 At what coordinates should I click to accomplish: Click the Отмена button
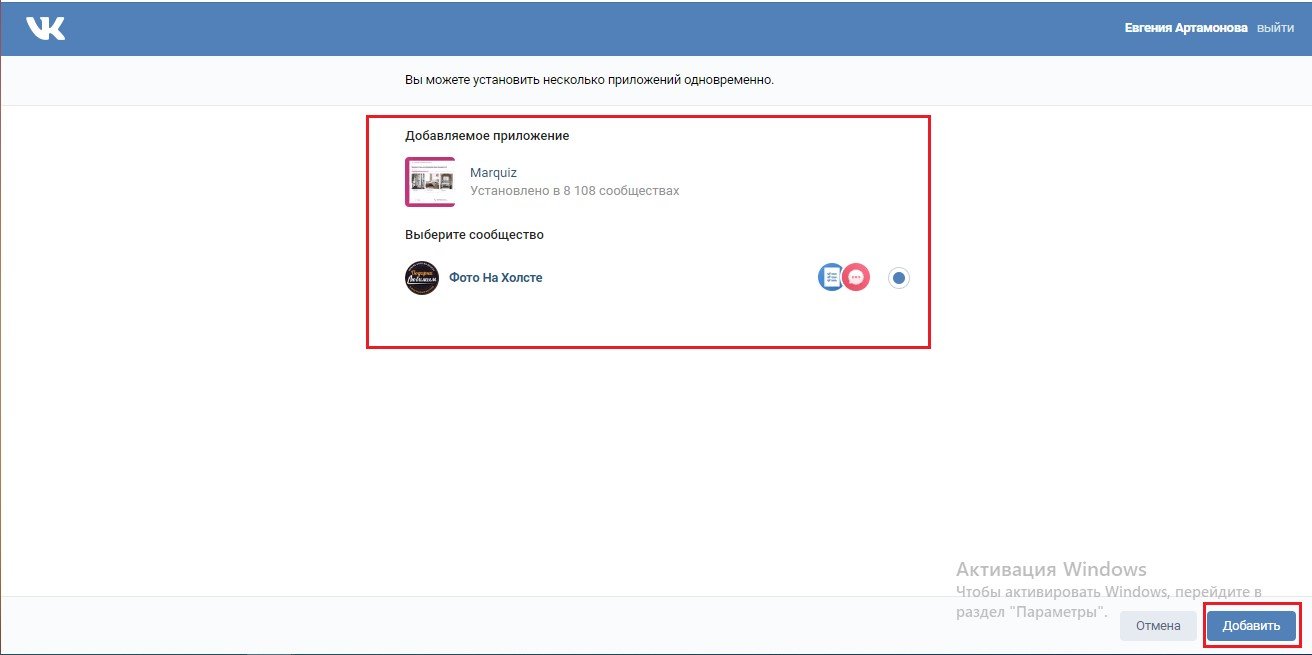pos(1158,626)
